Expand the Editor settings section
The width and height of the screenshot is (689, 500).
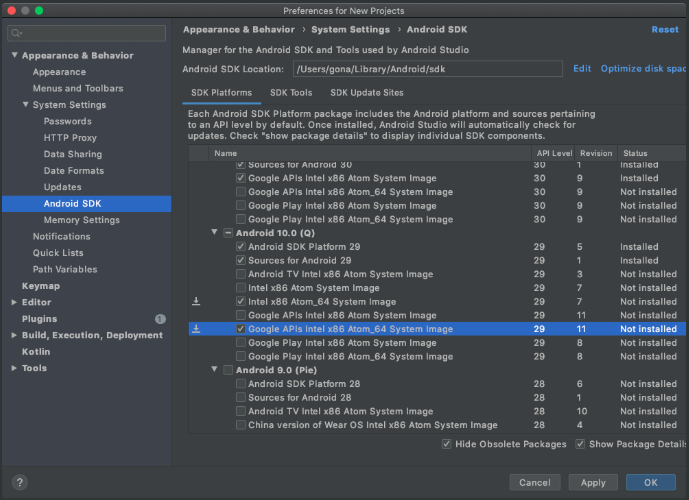[x=14, y=302]
